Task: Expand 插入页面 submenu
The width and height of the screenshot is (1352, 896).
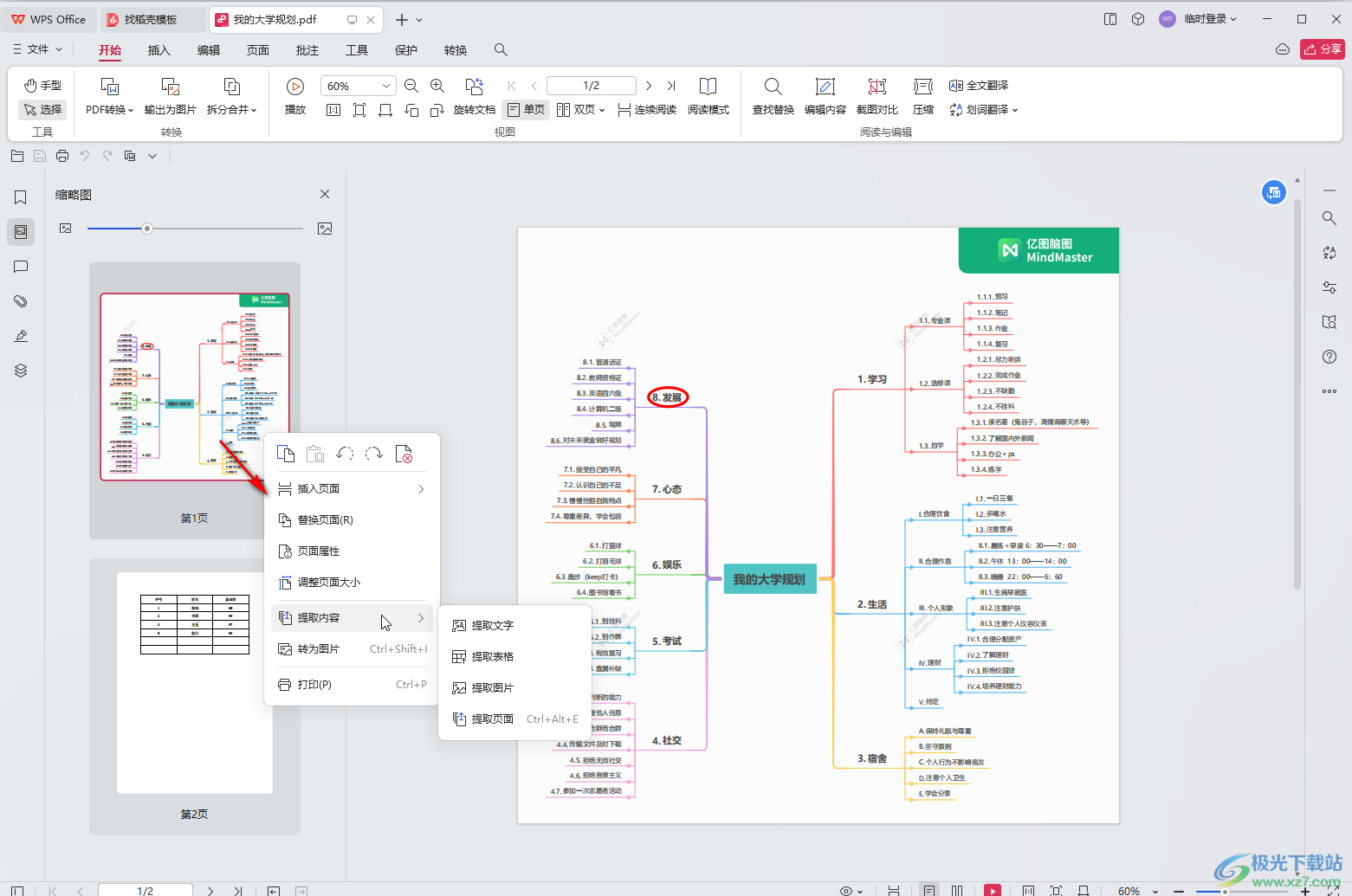Action: pos(352,489)
